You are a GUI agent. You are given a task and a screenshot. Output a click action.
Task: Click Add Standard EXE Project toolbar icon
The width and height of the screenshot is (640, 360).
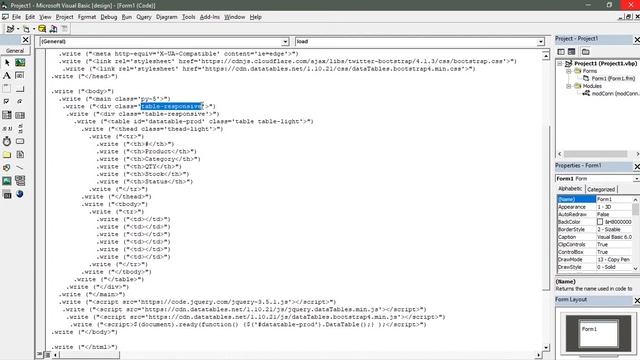pos(10,29)
